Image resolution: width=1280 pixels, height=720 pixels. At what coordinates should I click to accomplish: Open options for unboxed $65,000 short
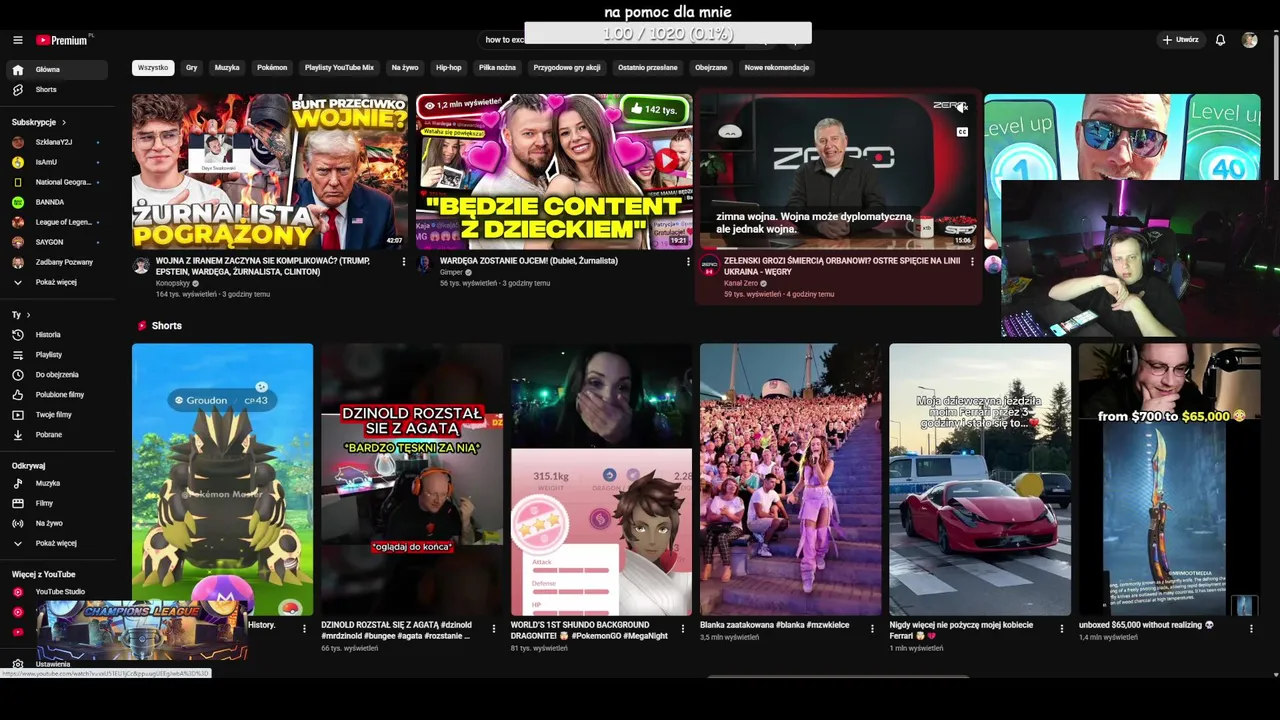pos(1251,629)
